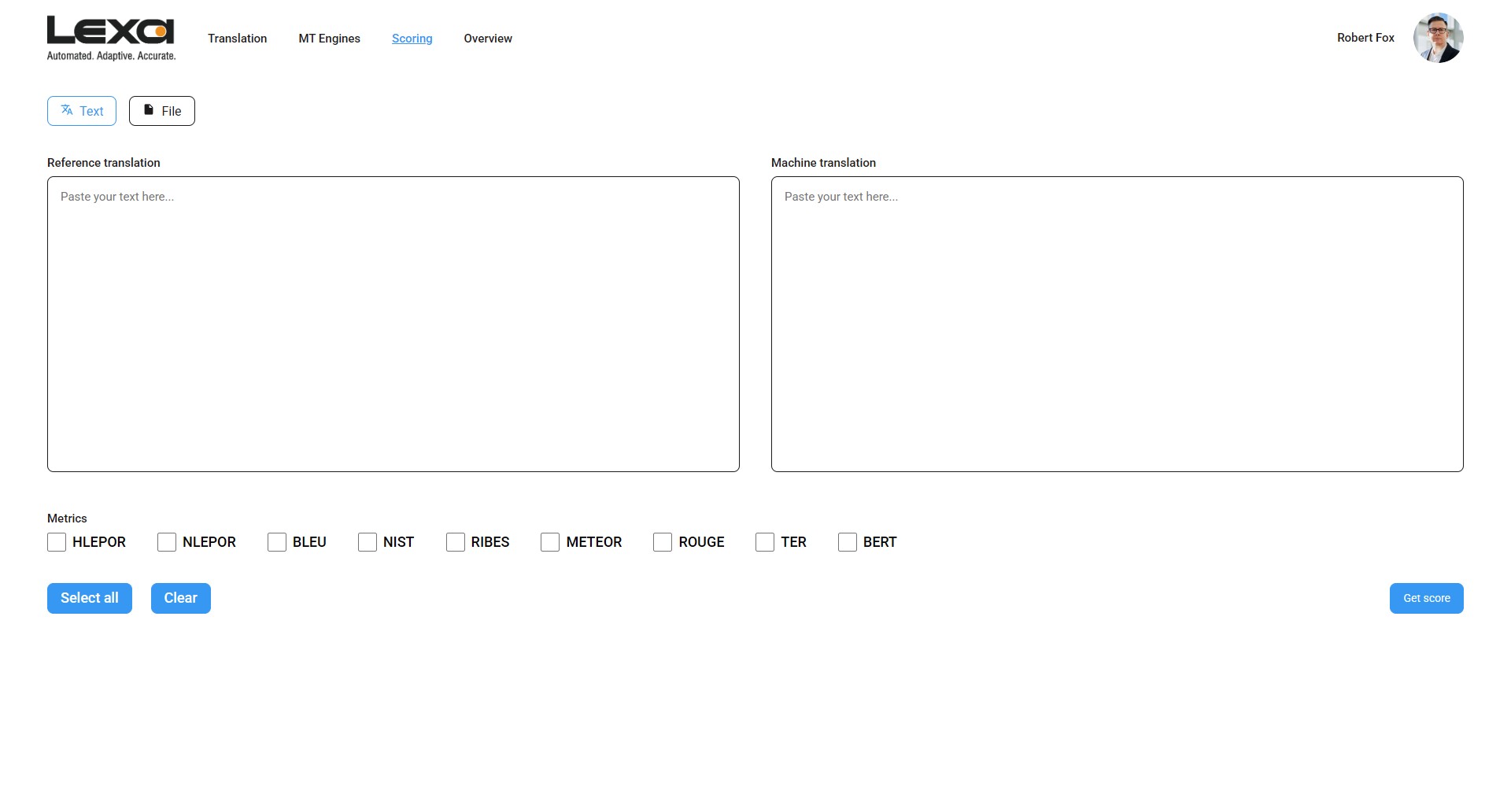Switch to the Overview tab
Viewport: 1511px width, 812px height.
tap(487, 39)
